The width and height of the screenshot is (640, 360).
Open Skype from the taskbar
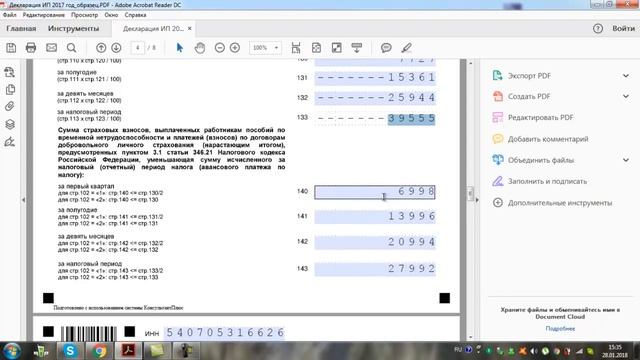pos(70,351)
